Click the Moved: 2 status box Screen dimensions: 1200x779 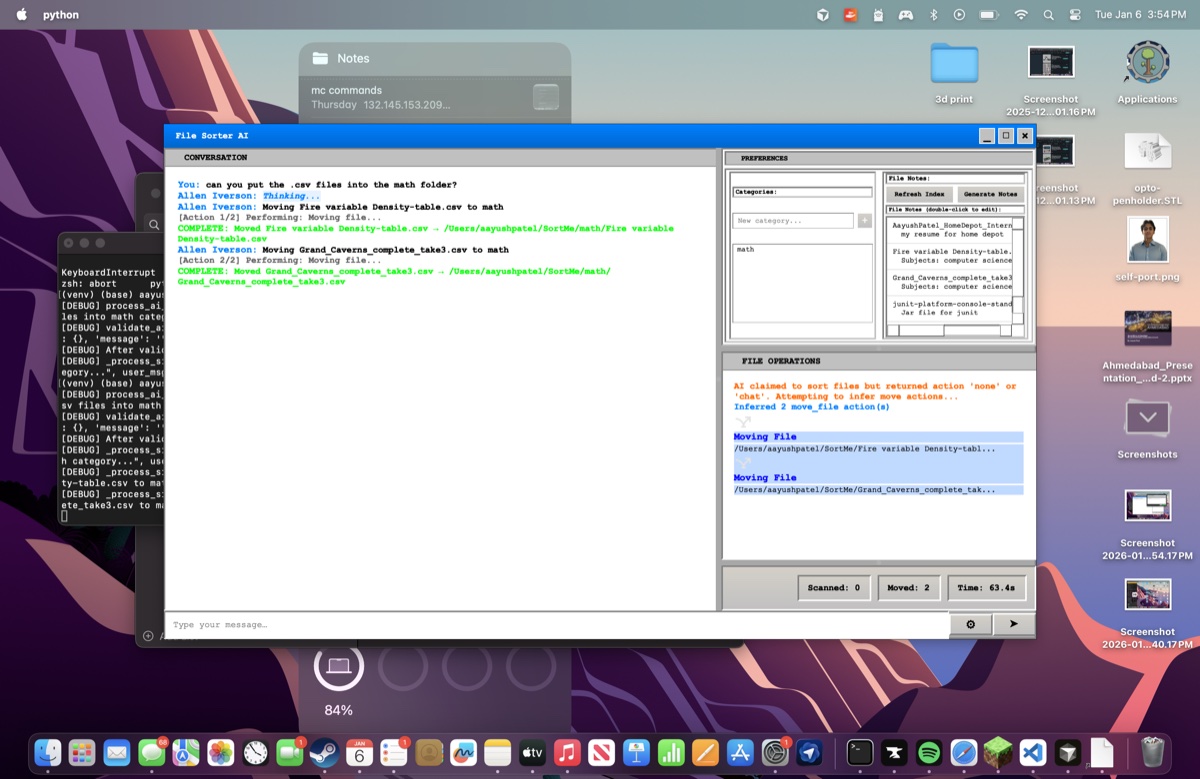click(908, 588)
